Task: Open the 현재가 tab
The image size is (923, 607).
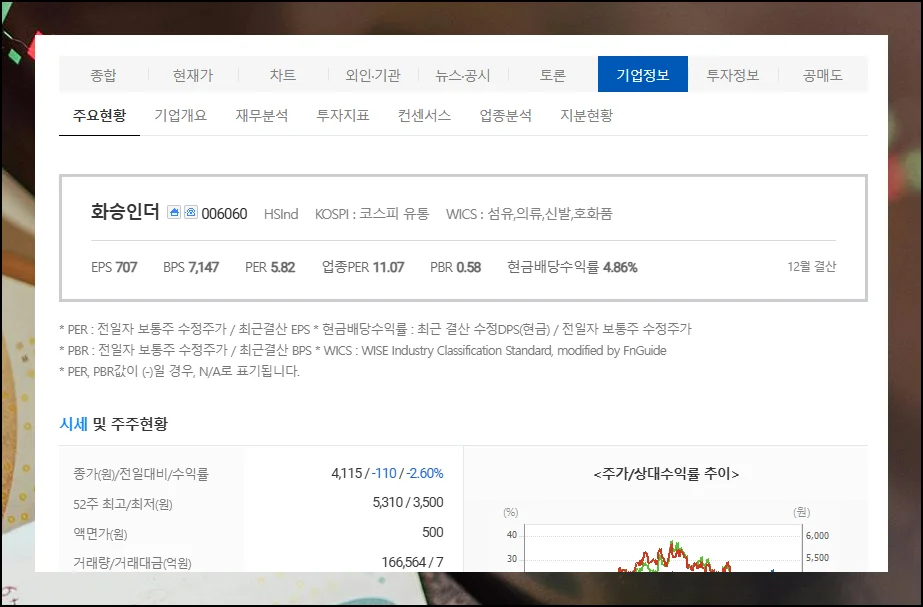Action: [192, 73]
